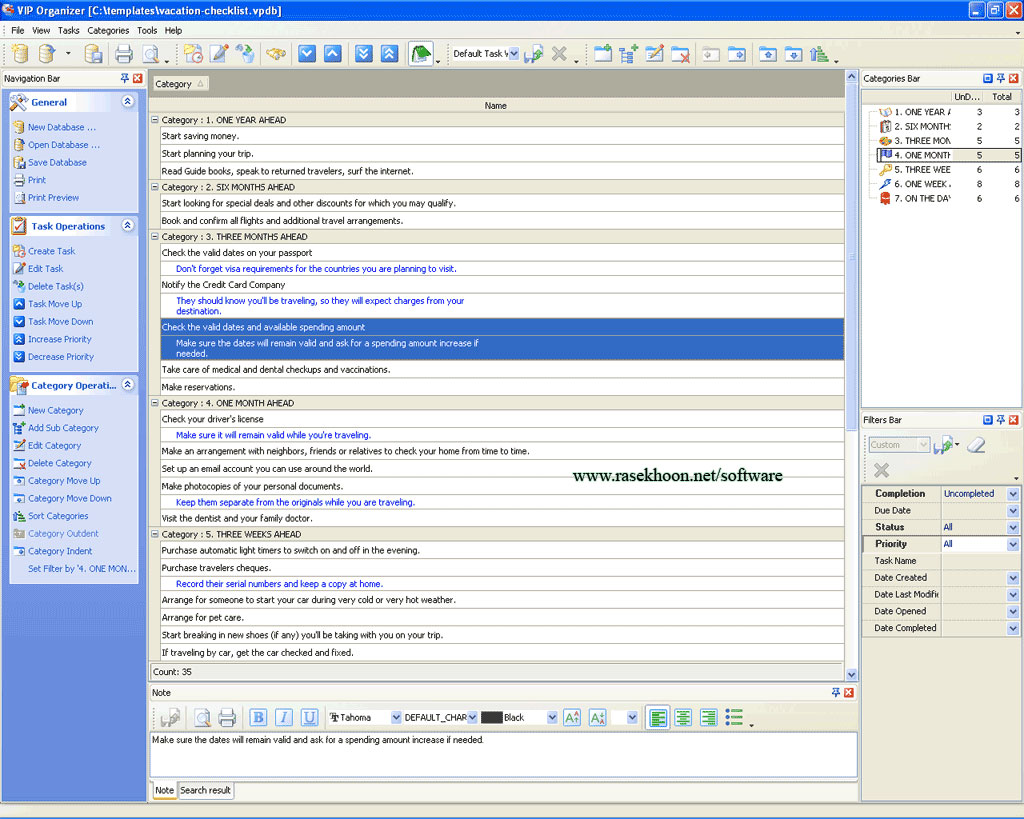Click the Create Task link

pos(51,251)
